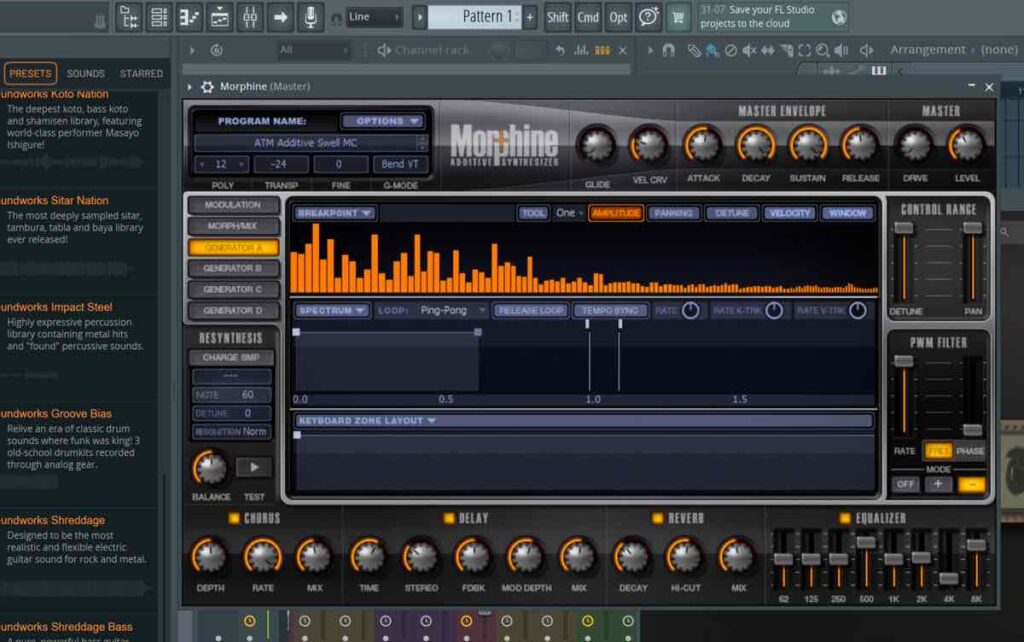This screenshot has width=1024, height=642.
Task: Enable the Release Loop option
Action: [530, 311]
